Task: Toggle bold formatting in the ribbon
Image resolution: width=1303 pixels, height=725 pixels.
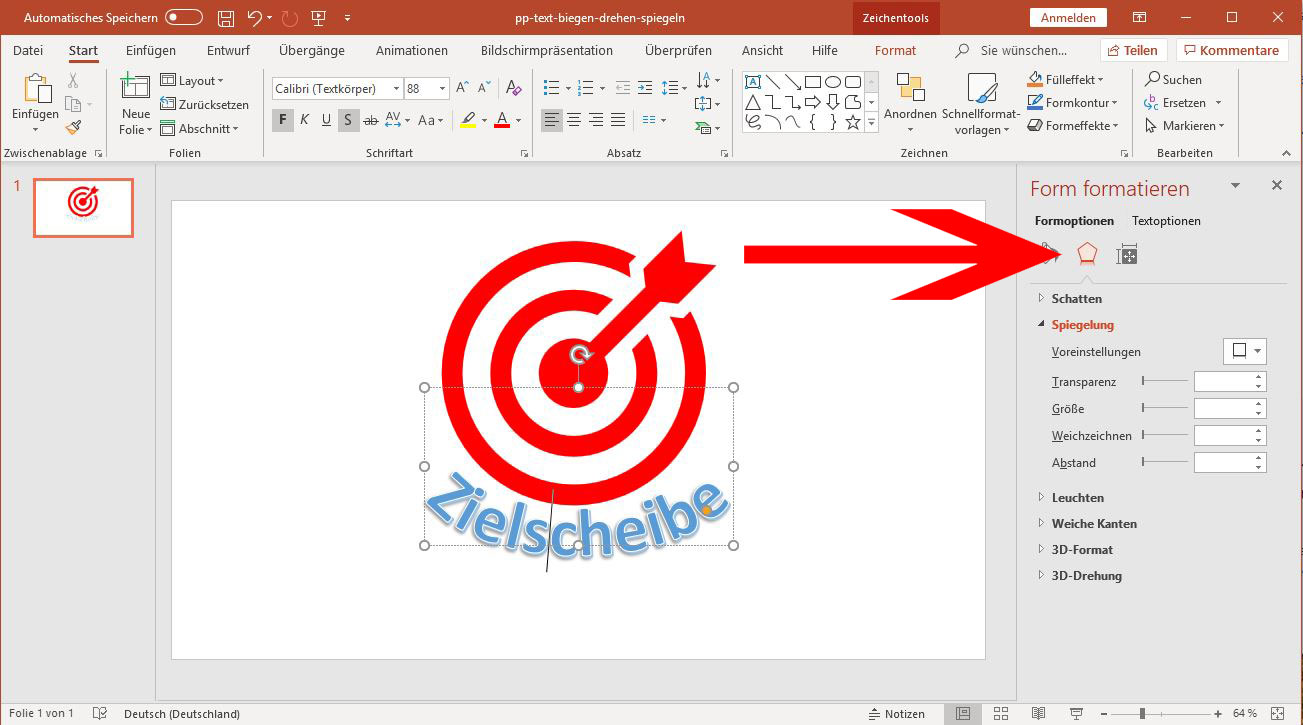Action: [281, 119]
